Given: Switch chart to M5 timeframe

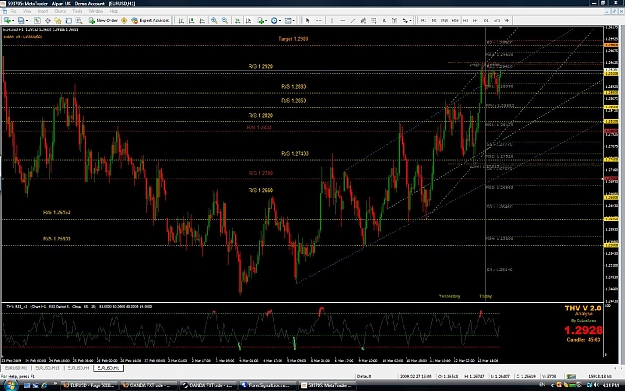Looking at the screenshot, I should [434, 20].
